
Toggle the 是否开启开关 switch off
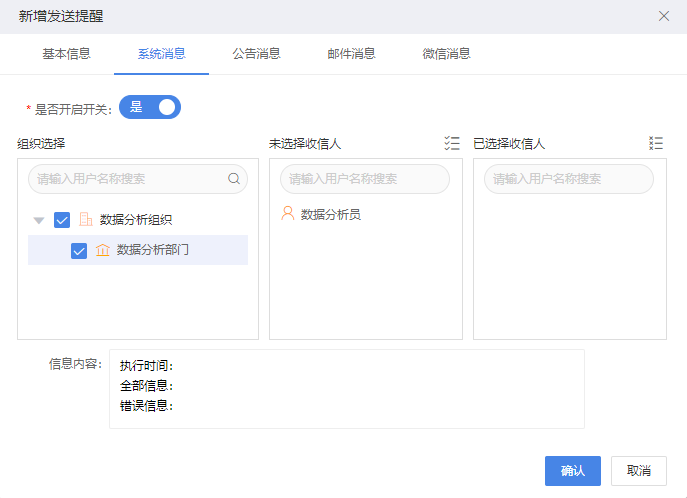(x=150, y=107)
